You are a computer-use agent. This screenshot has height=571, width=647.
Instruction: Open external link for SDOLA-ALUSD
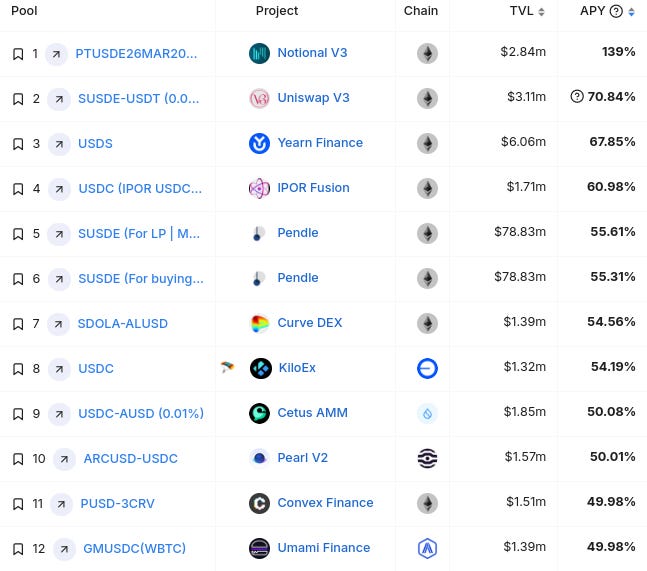(x=58, y=324)
